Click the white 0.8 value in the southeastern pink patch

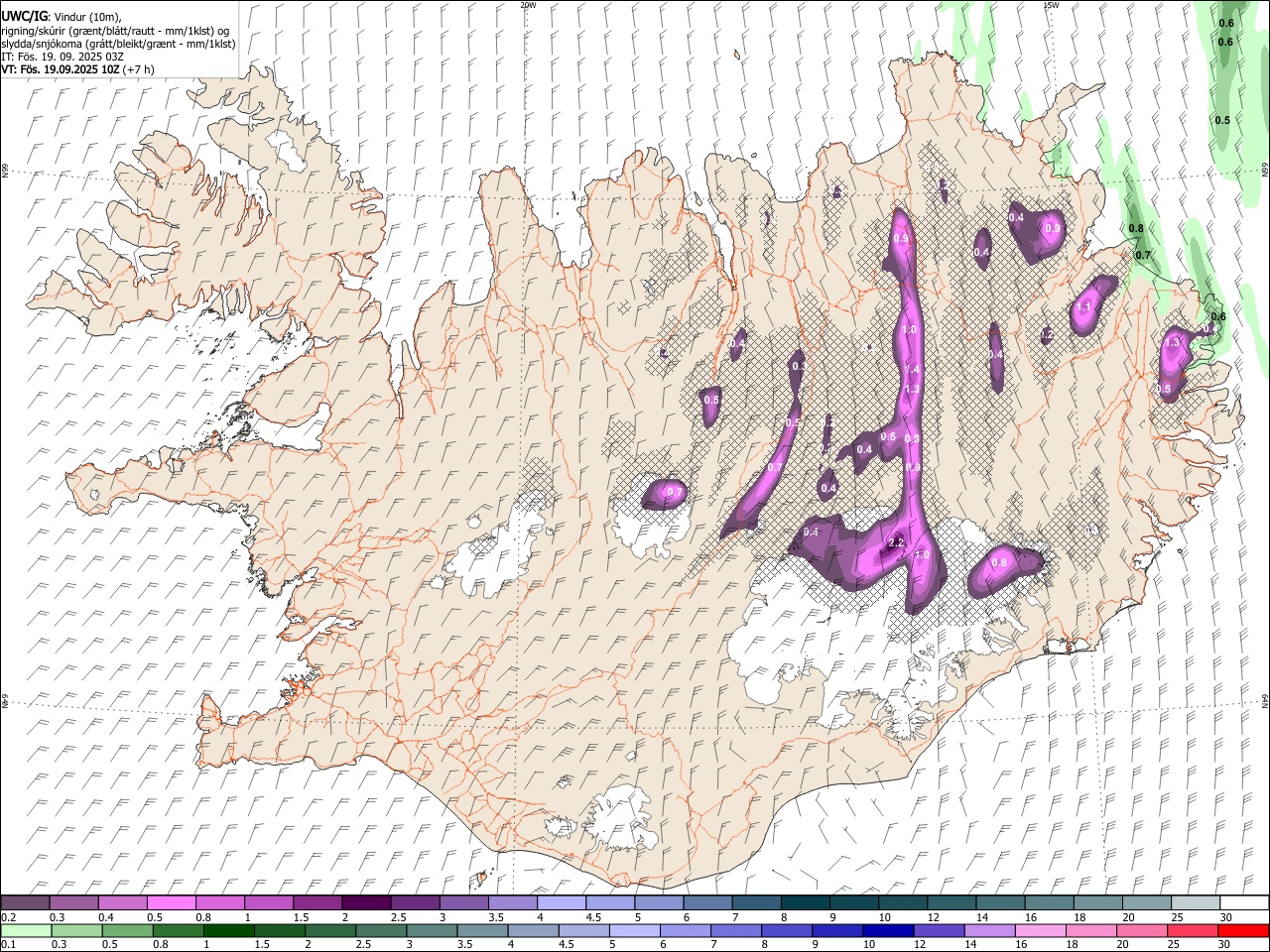pyautogui.click(x=999, y=562)
